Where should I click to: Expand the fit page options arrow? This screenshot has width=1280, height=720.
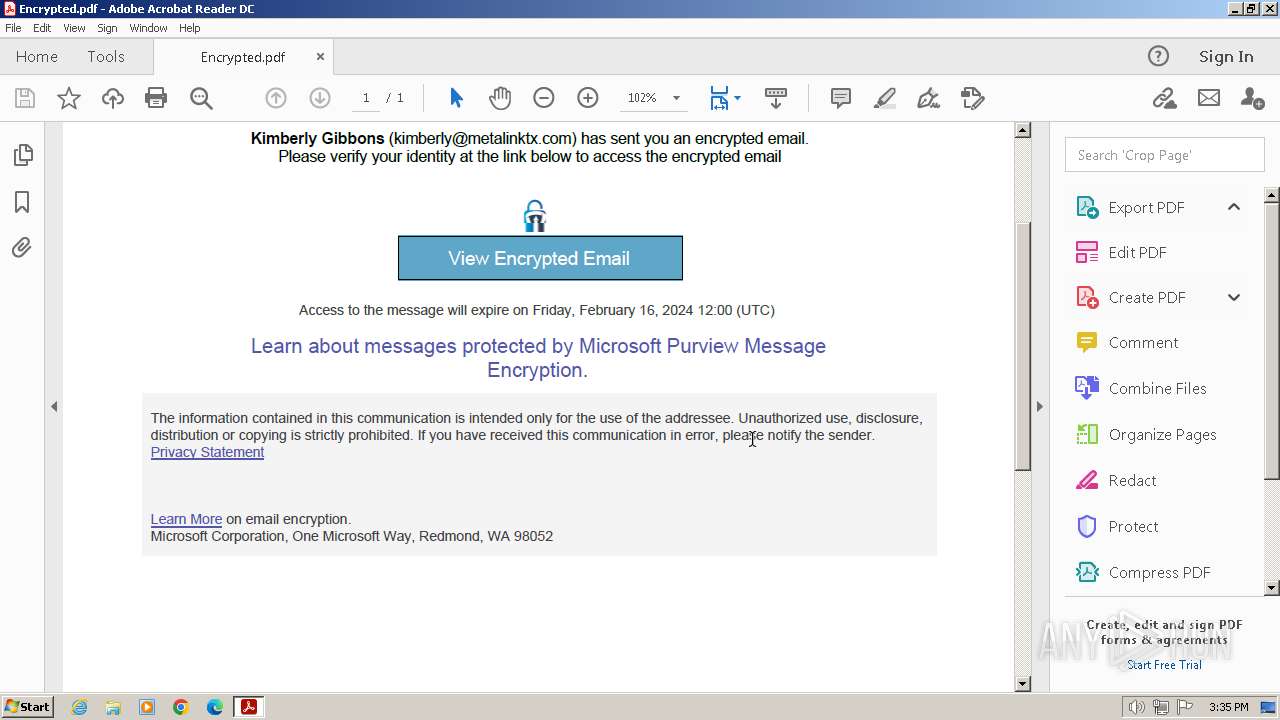click(738, 98)
